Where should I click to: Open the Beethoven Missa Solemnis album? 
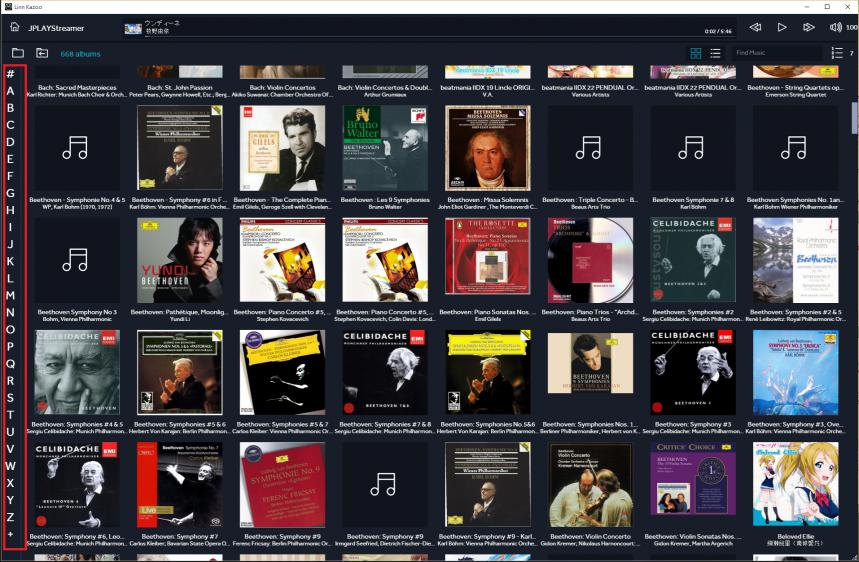click(488, 148)
